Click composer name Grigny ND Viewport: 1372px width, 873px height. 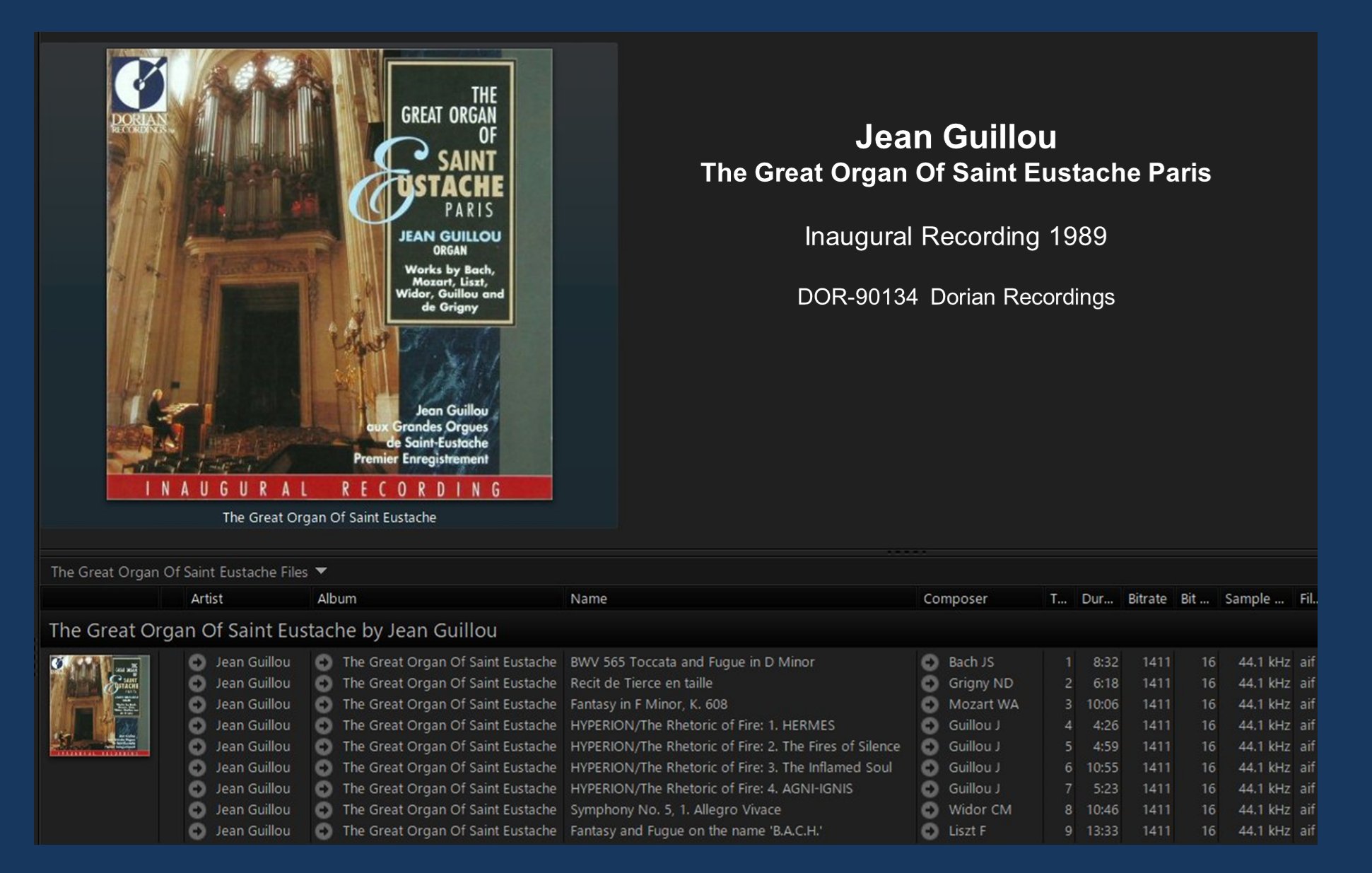tap(980, 684)
